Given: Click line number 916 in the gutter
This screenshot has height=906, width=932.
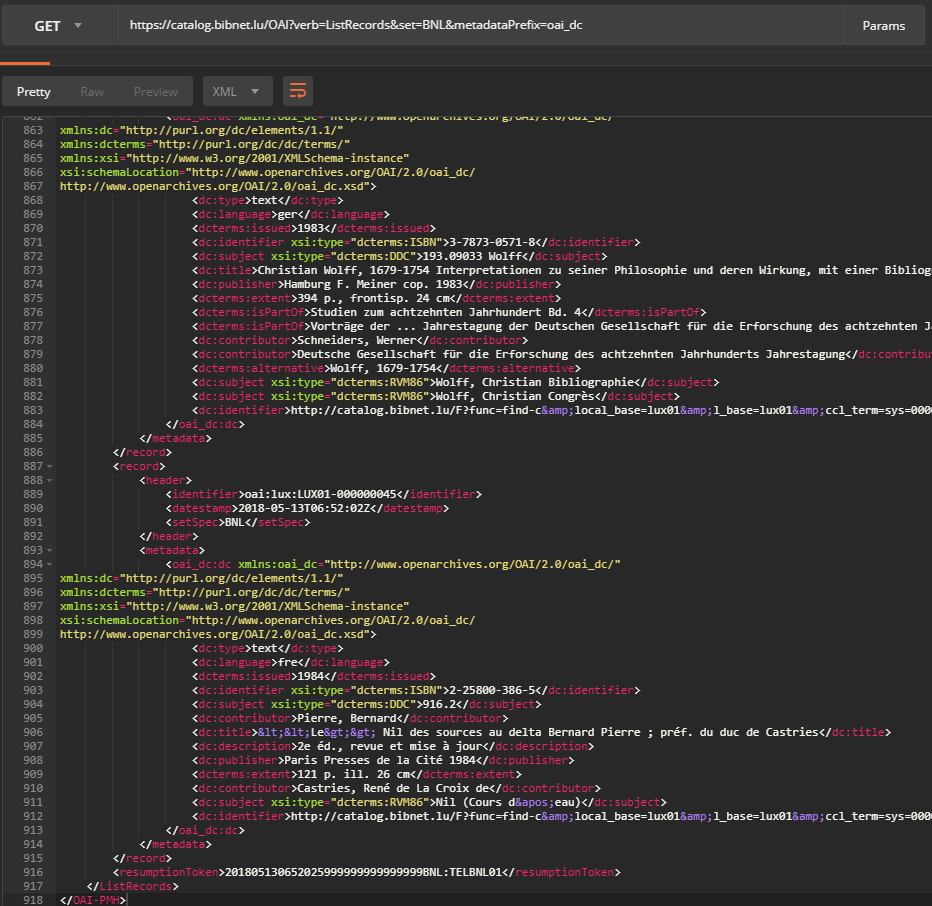Looking at the screenshot, I should [x=33, y=872].
